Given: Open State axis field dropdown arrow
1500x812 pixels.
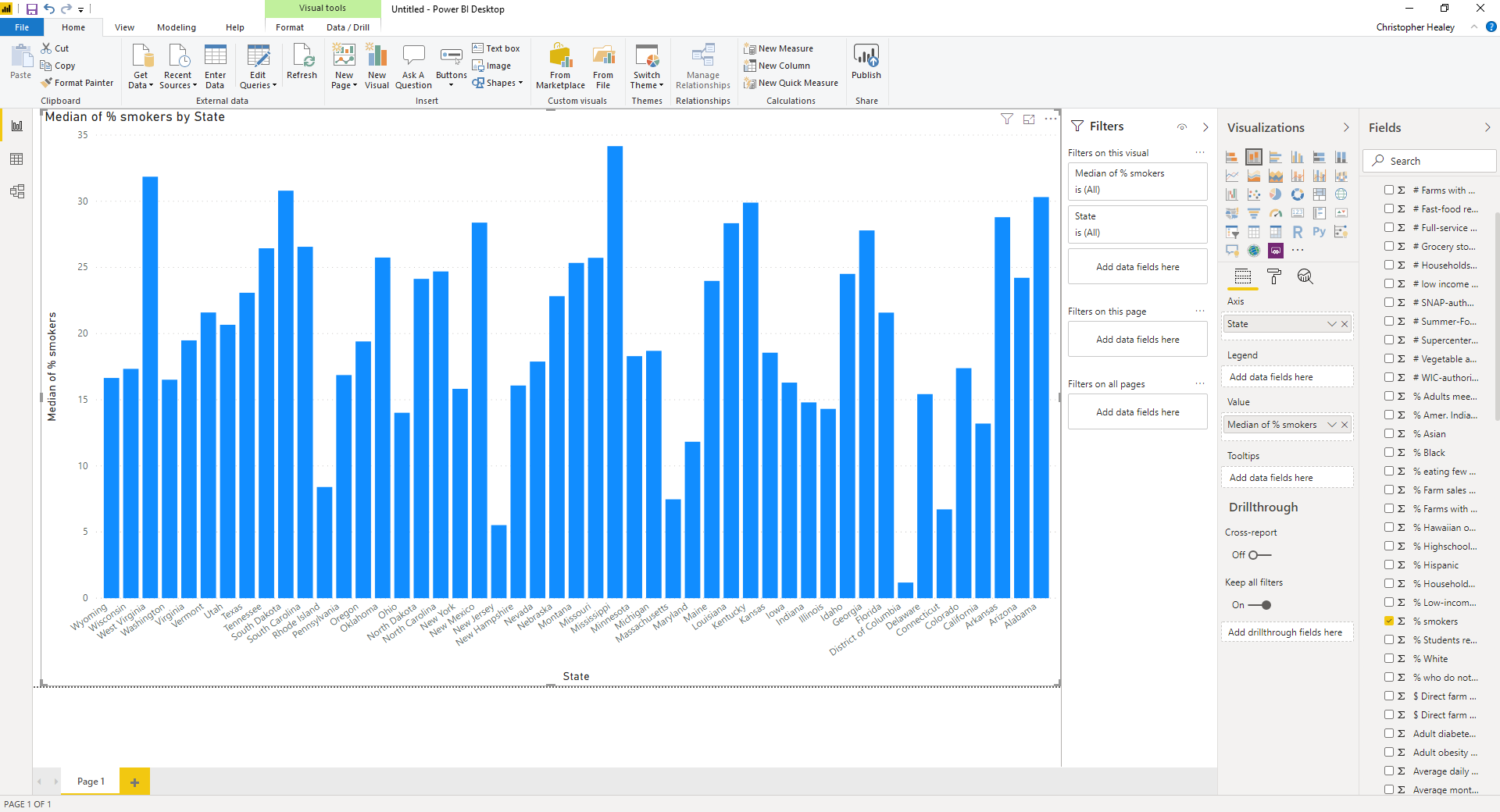Looking at the screenshot, I should tap(1332, 324).
